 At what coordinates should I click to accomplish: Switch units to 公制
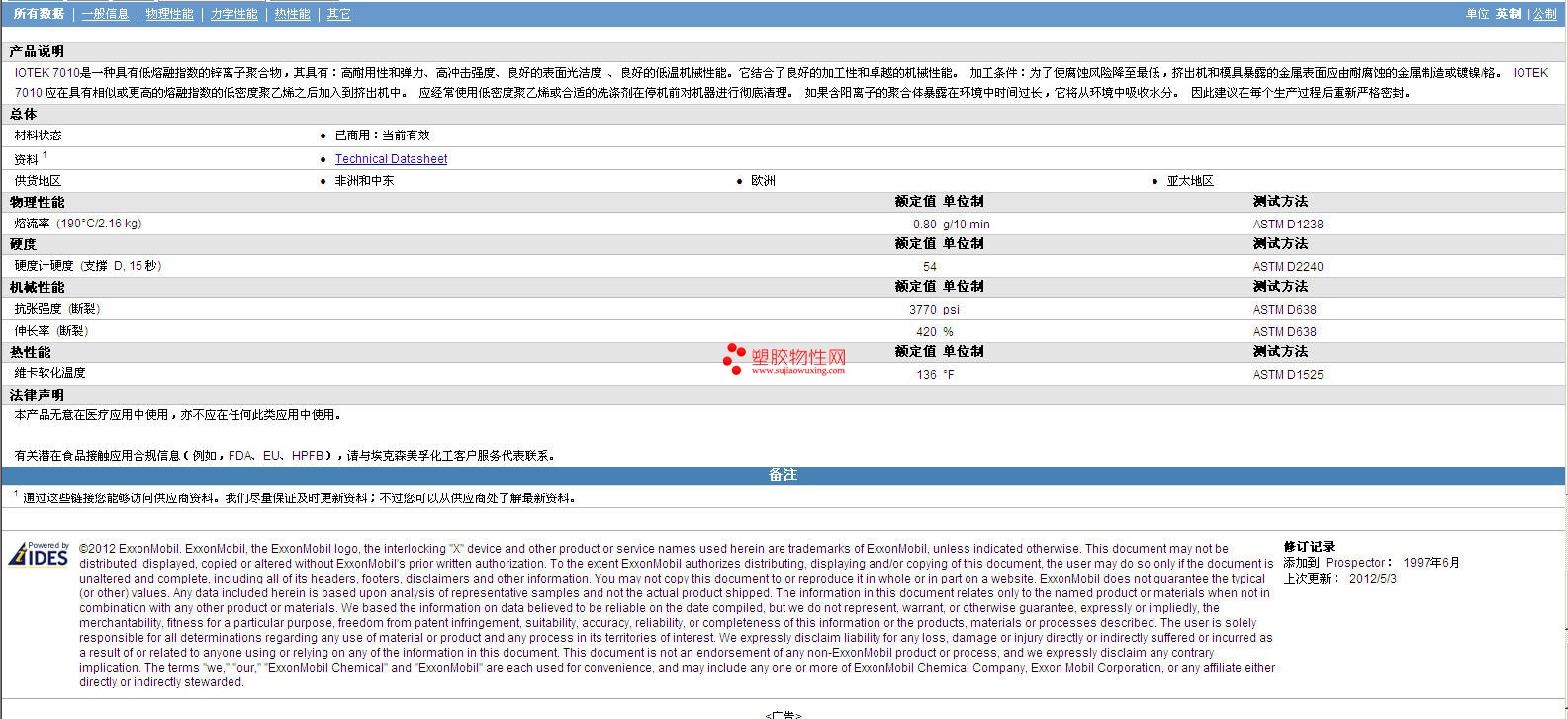[1544, 14]
